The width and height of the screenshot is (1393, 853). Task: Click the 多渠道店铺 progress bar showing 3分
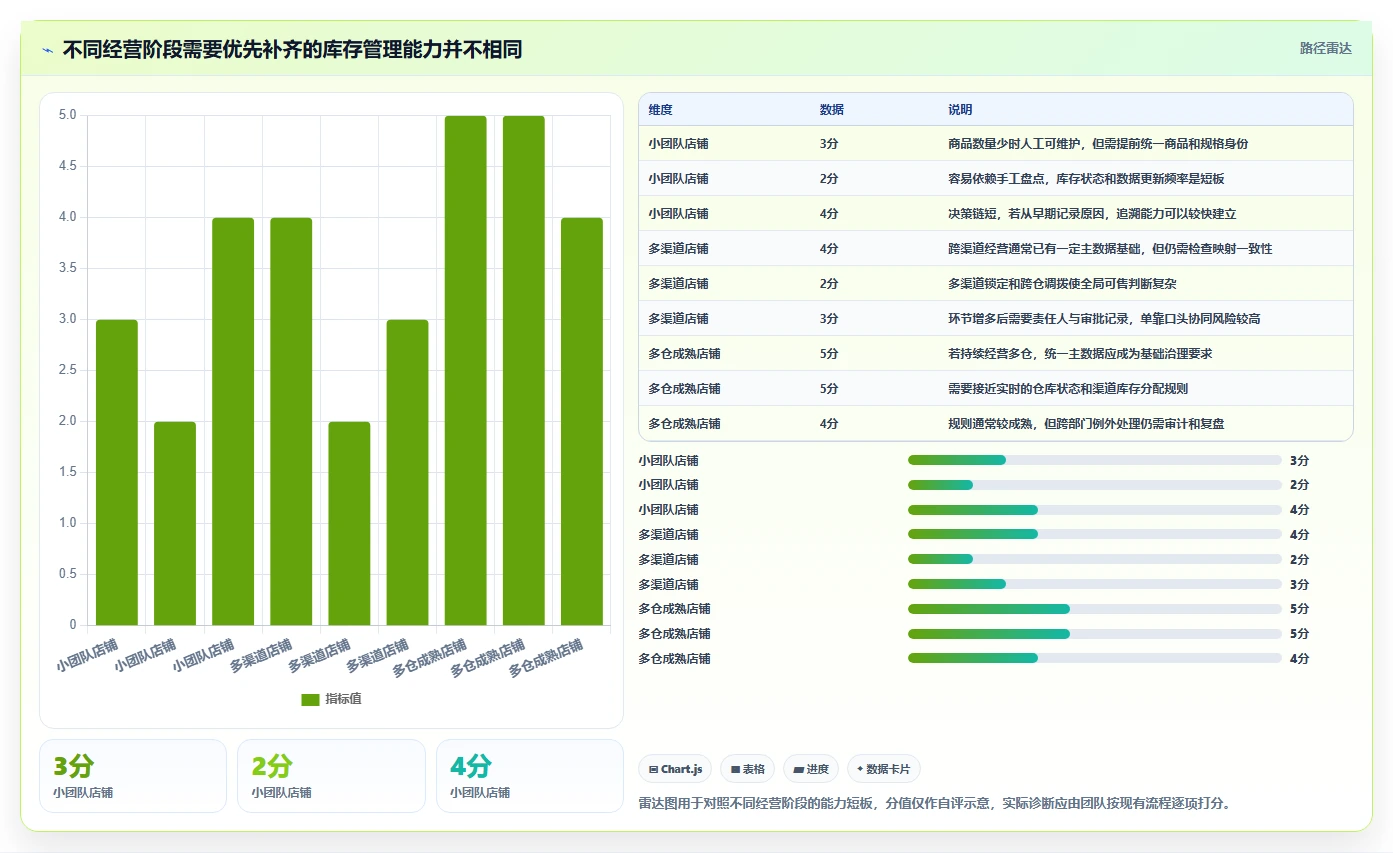(1095, 584)
